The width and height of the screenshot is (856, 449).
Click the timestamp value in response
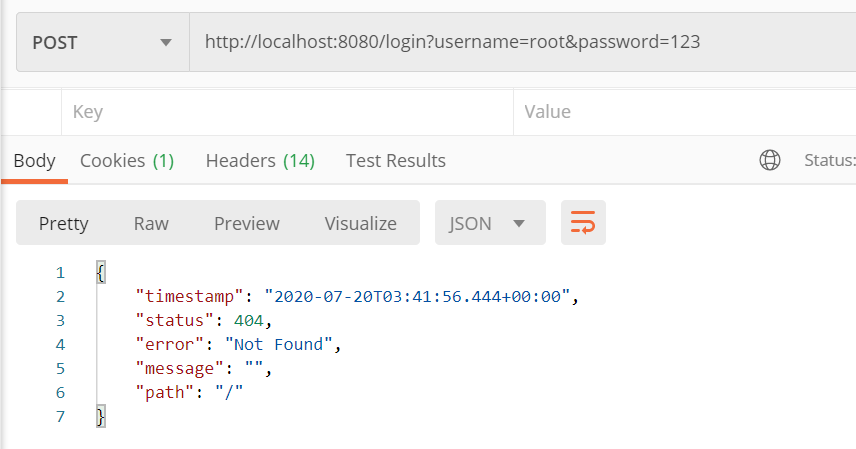[417, 297]
